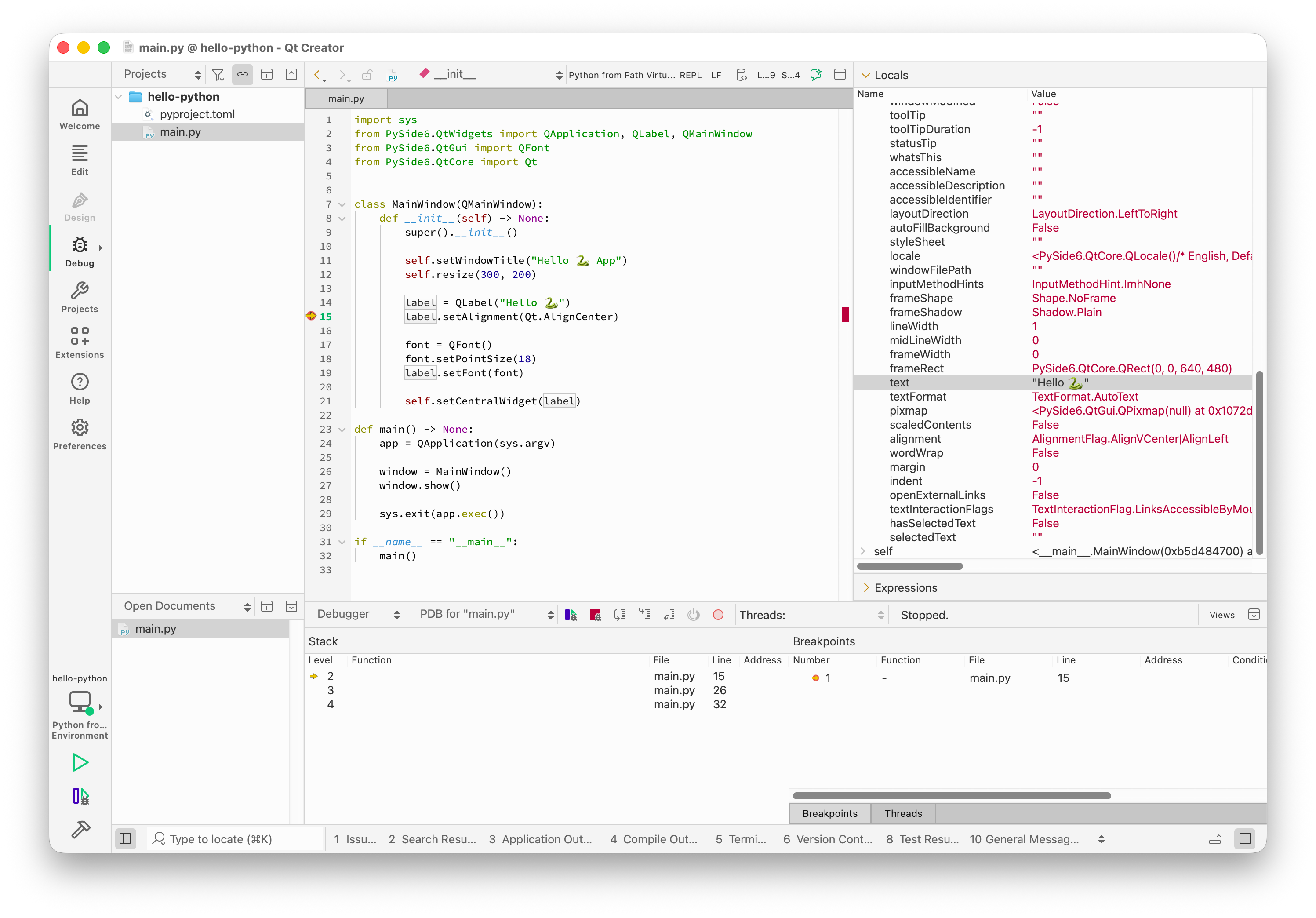Click the Type to locate field
The width and height of the screenshot is (1316, 918).
[235, 839]
